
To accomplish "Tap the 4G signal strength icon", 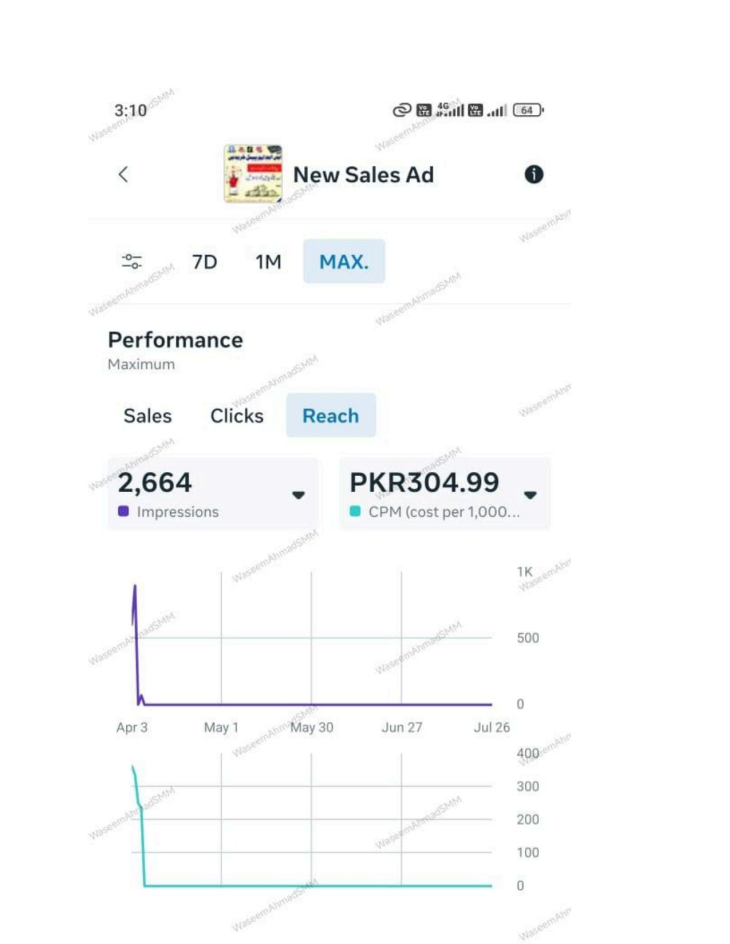I will click(x=450, y=109).
